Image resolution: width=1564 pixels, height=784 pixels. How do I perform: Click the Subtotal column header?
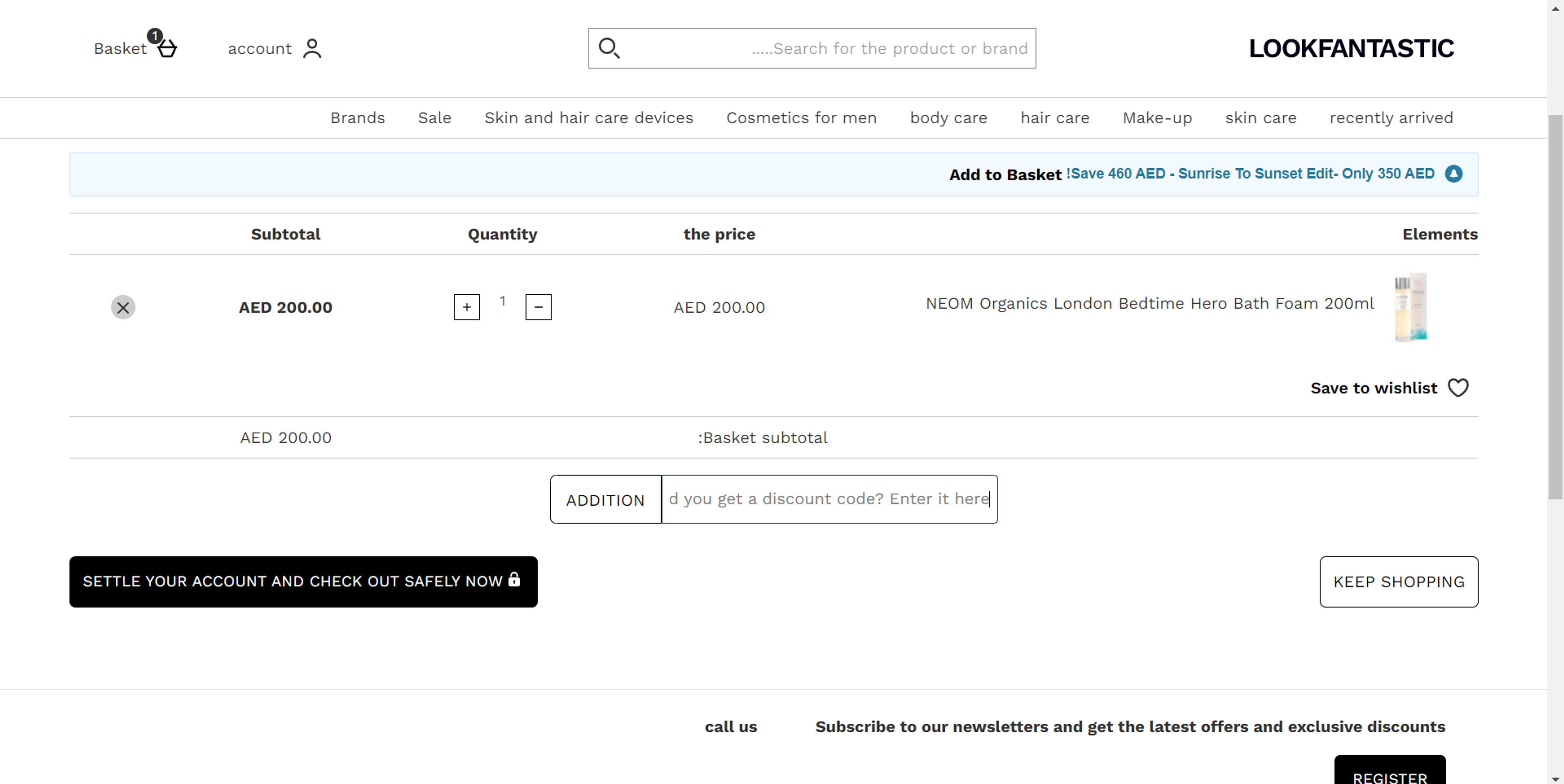click(286, 234)
